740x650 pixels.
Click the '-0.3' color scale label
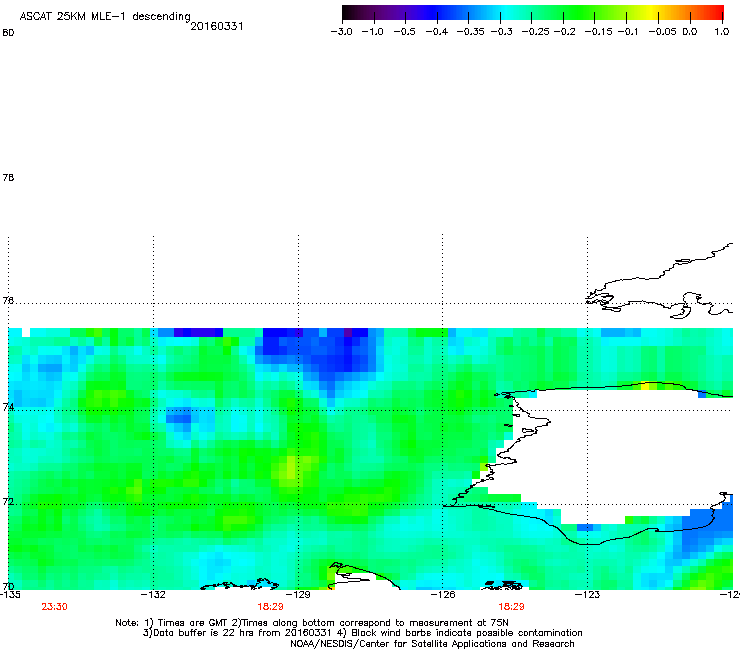502,32
